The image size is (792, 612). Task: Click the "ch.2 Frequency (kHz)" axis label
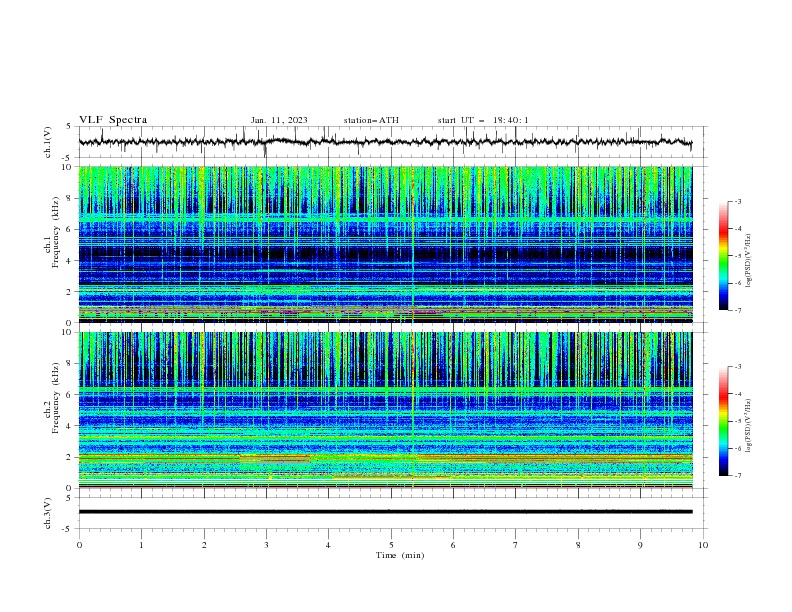[52, 398]
